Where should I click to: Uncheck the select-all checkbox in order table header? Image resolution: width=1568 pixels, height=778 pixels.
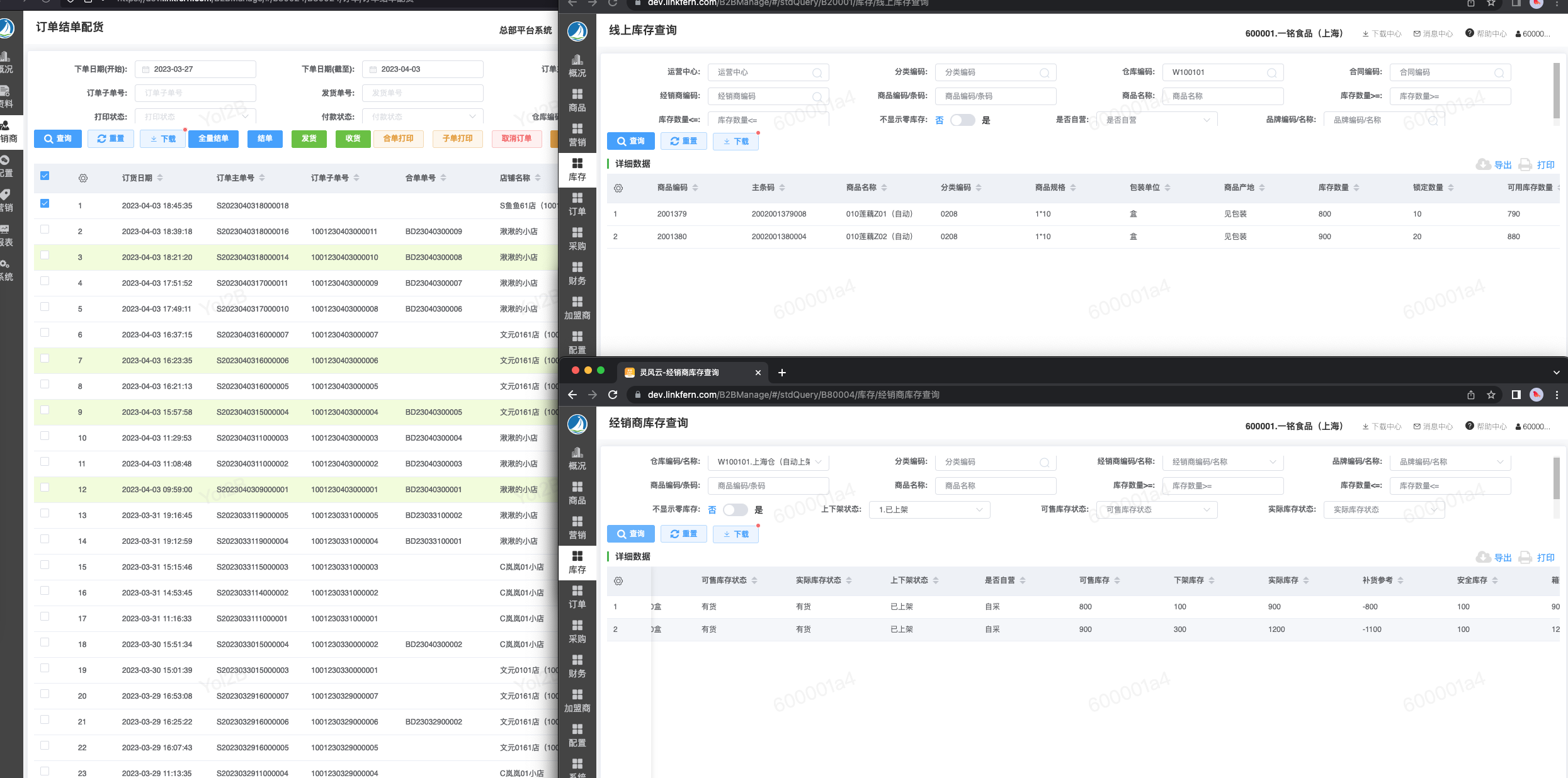[x=45, y=176]
